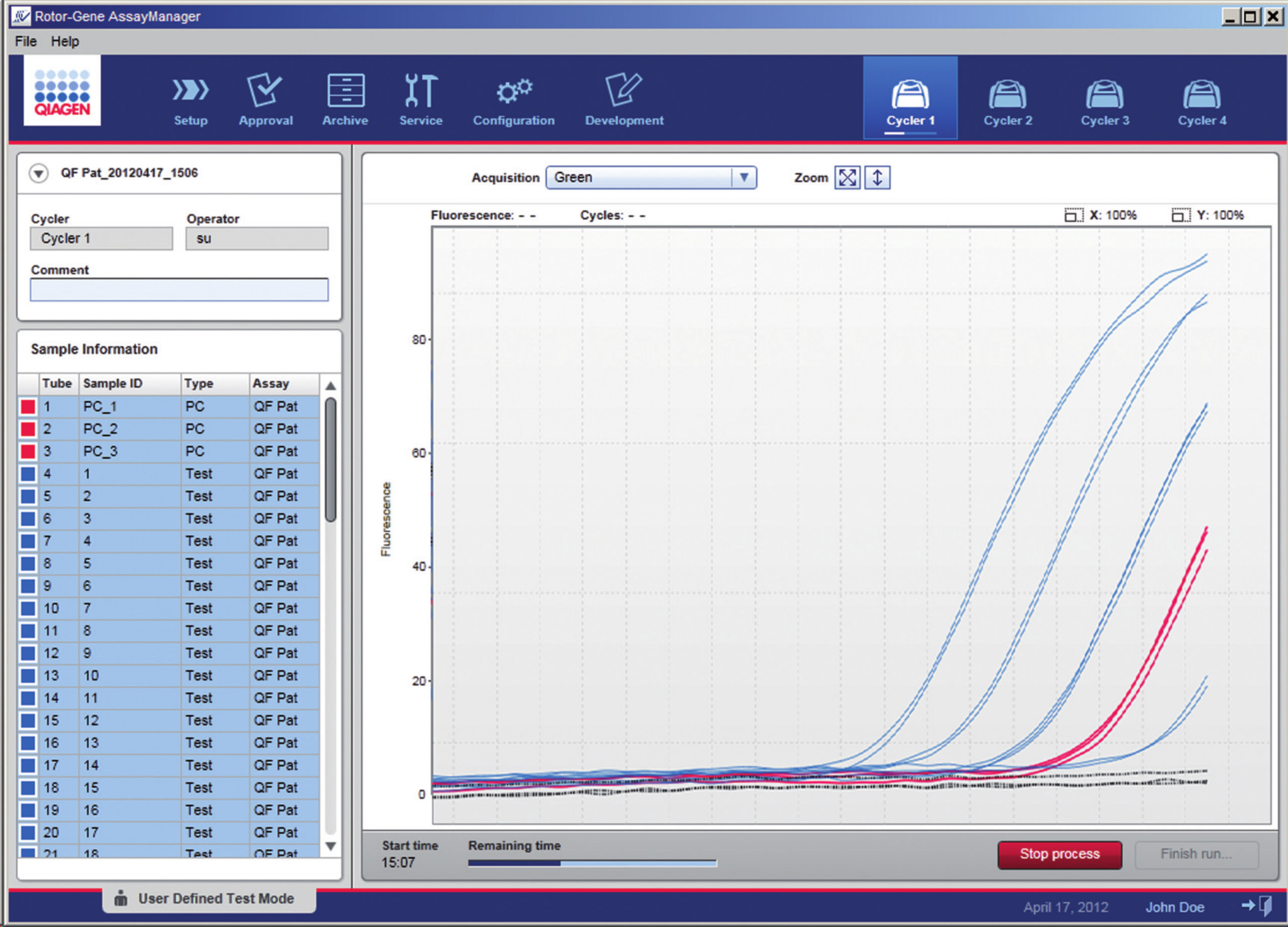Collapse the QF Pat_20120417_1506 run panel
The width and height of the screenshot is (1288, 927).
39,173
